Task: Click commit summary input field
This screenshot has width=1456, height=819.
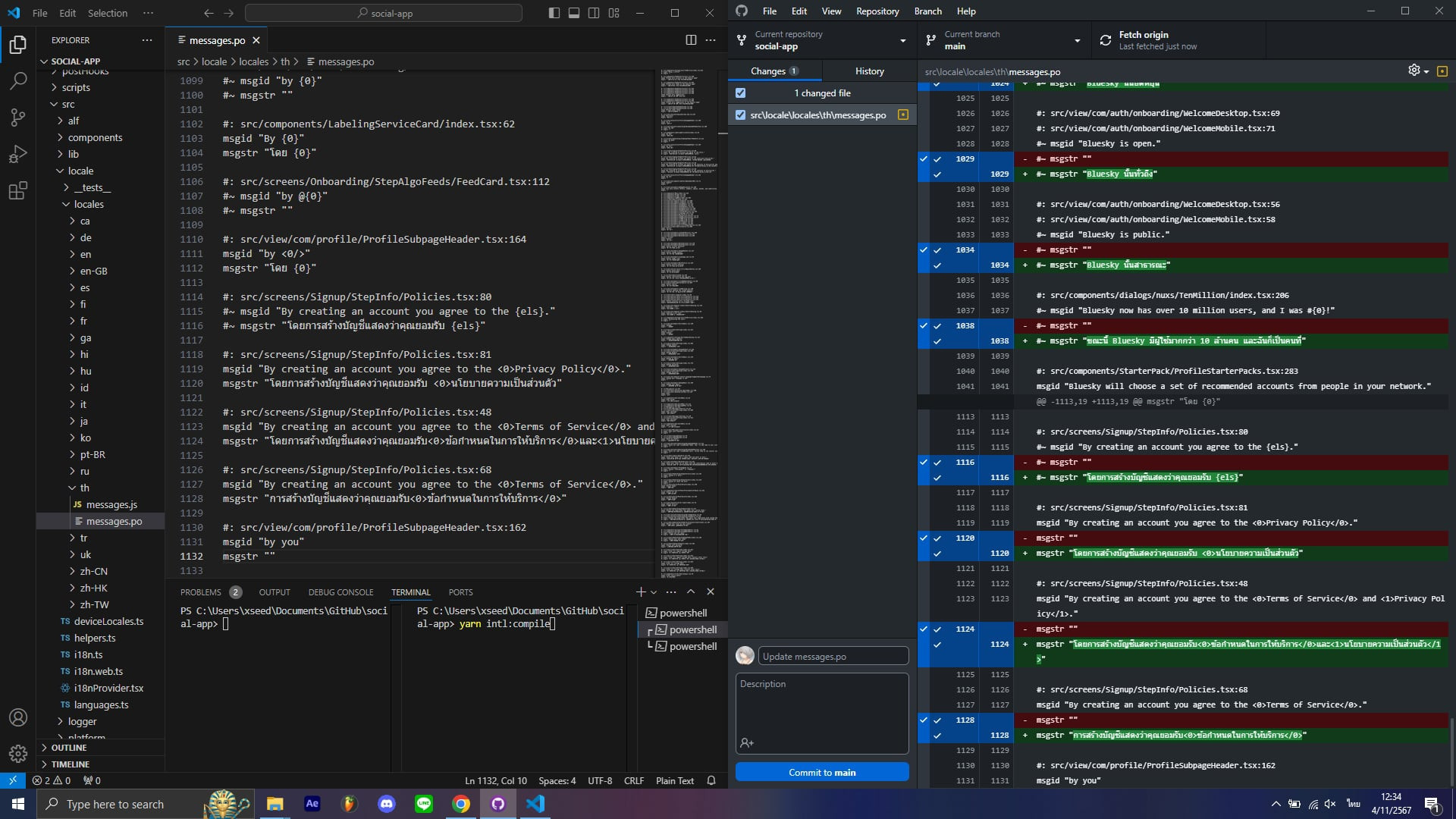Action: pos(833,656)
